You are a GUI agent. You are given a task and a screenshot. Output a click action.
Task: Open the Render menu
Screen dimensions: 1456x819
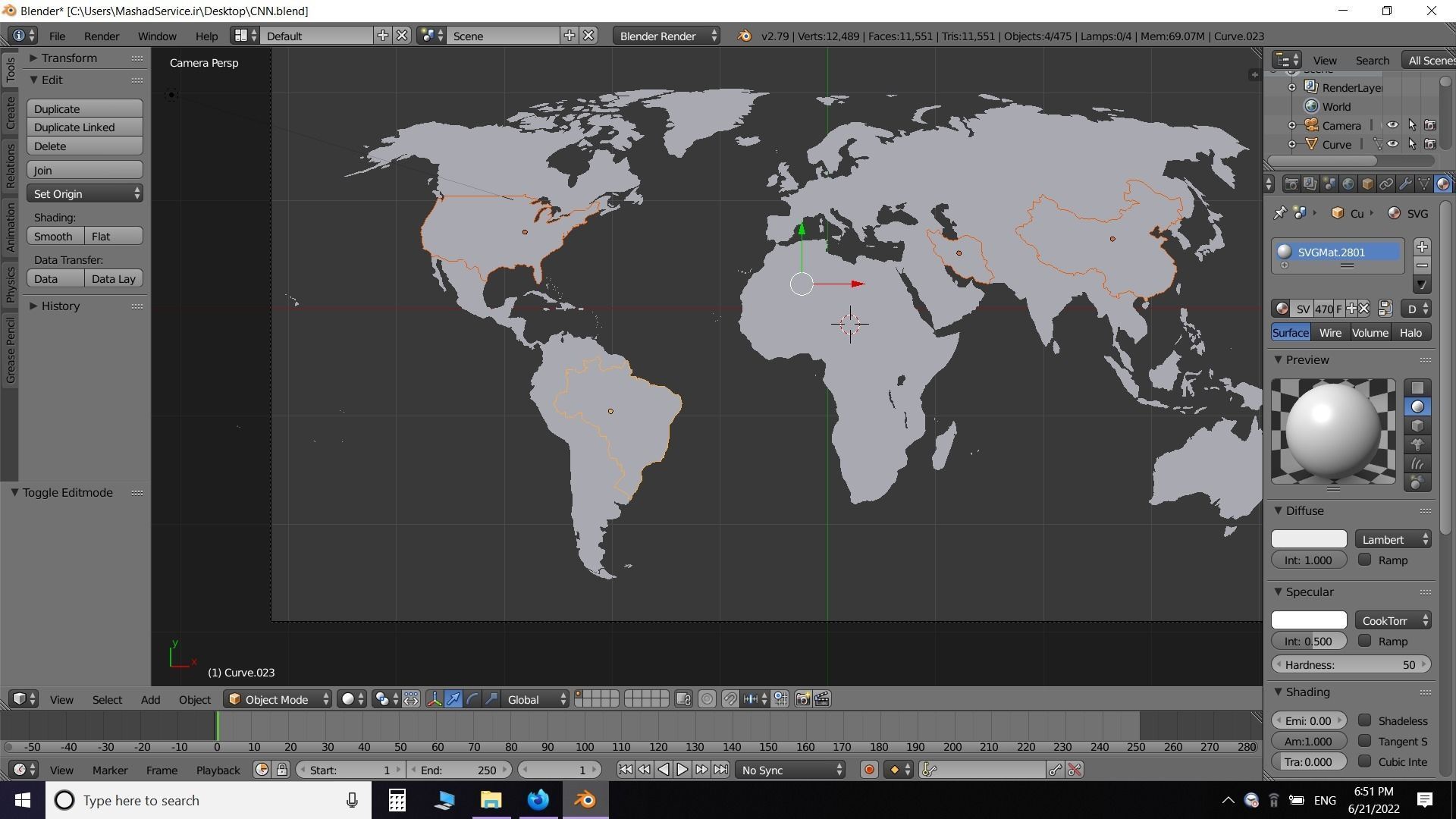point(102,36)
